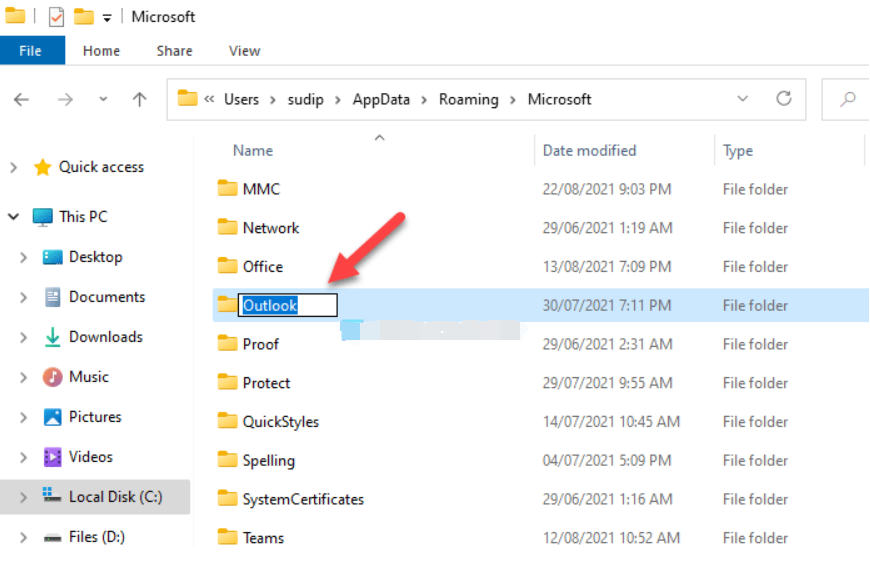Sort by the Name column header
This screenshot has width=870, height=566.
click(252, 150)
